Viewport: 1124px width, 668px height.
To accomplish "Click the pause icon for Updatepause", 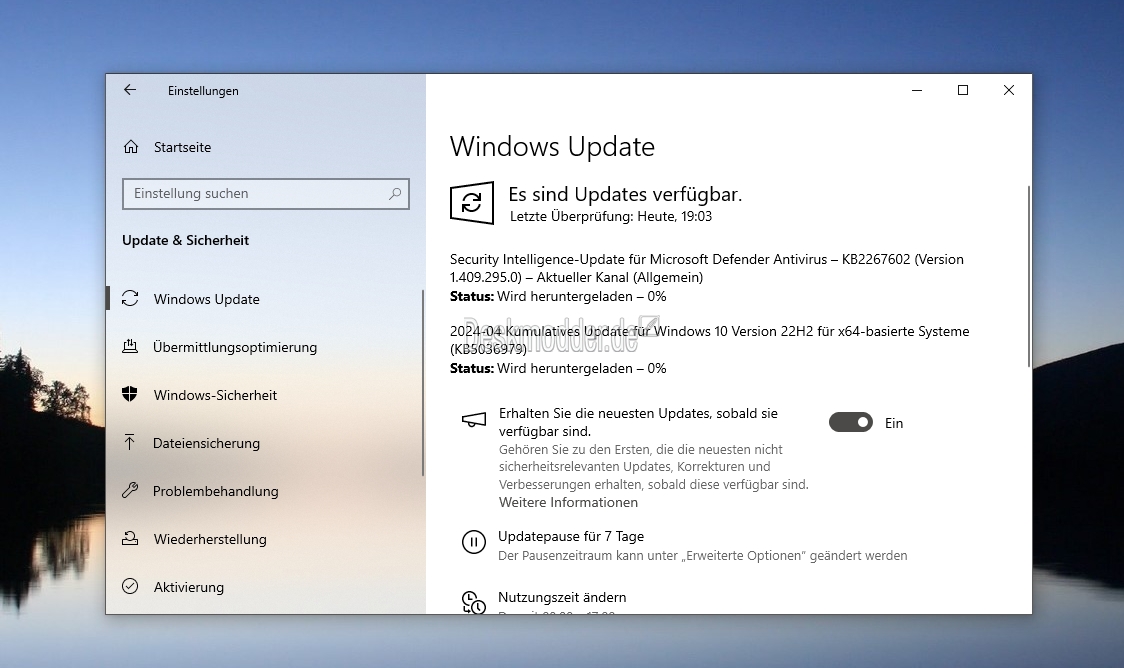I will [x=474, y=542].
